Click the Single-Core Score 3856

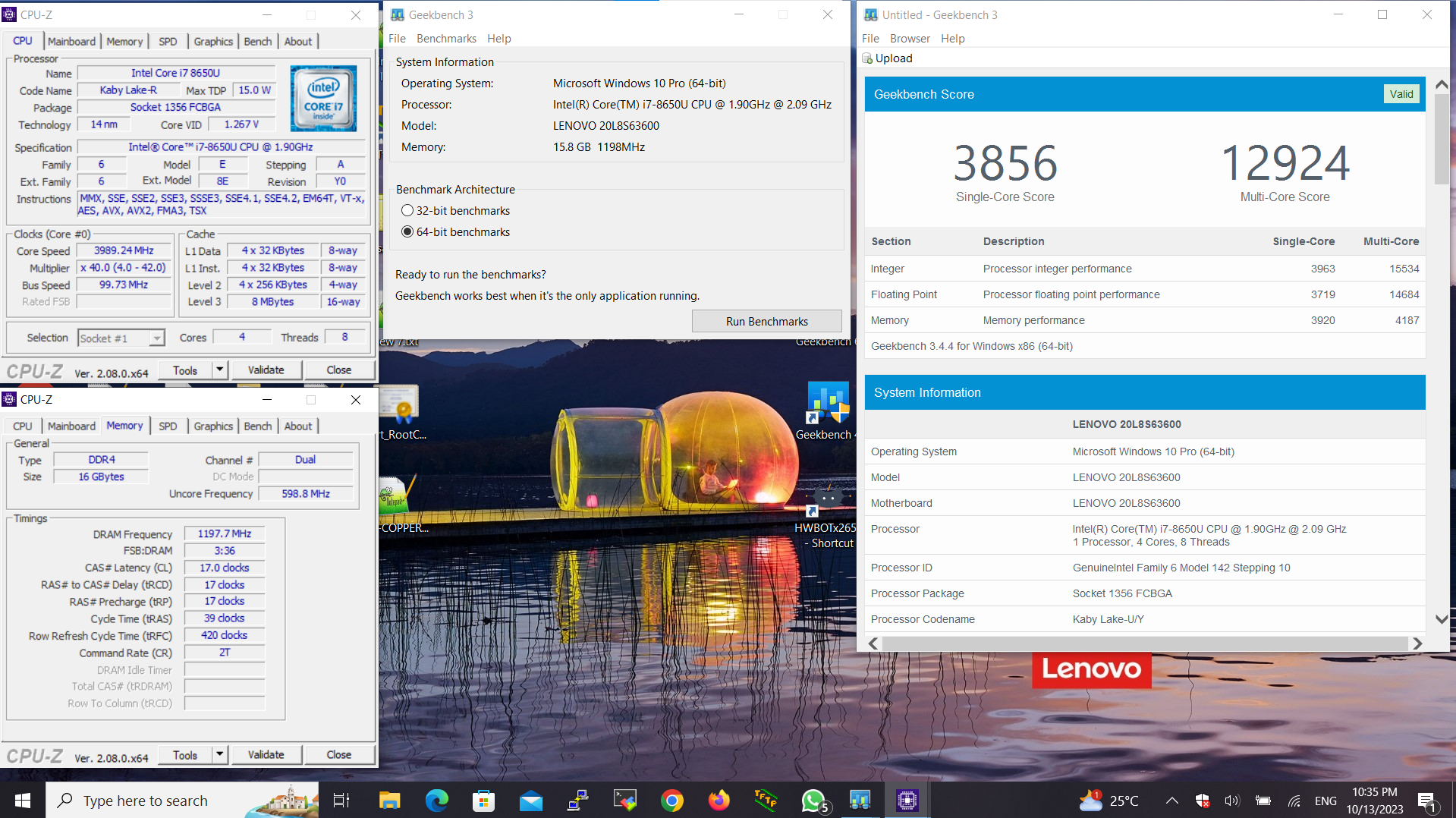[1005, 163]
